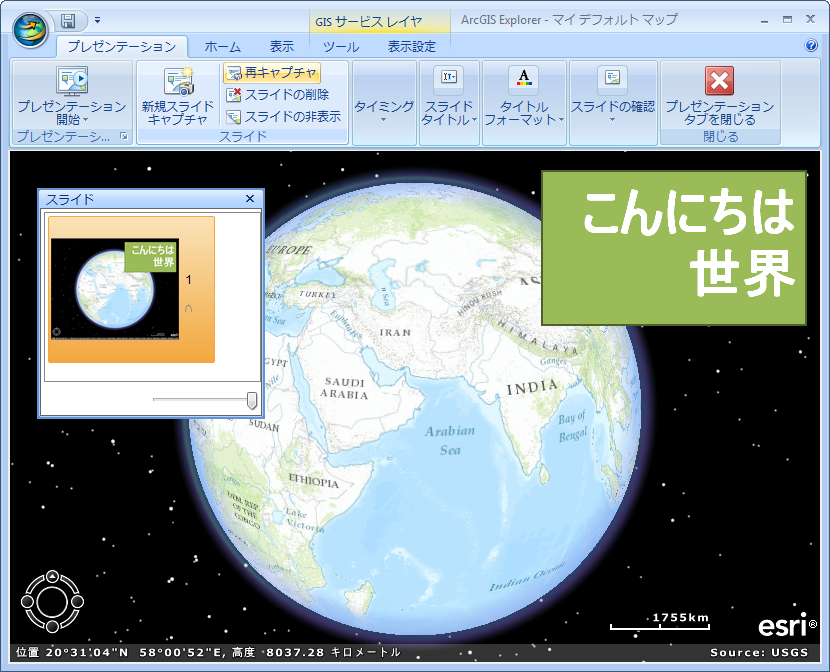Customize quick access toolbar dropdown arrow
The height and width of the screenshot is (672, 830).
(98, 20)
